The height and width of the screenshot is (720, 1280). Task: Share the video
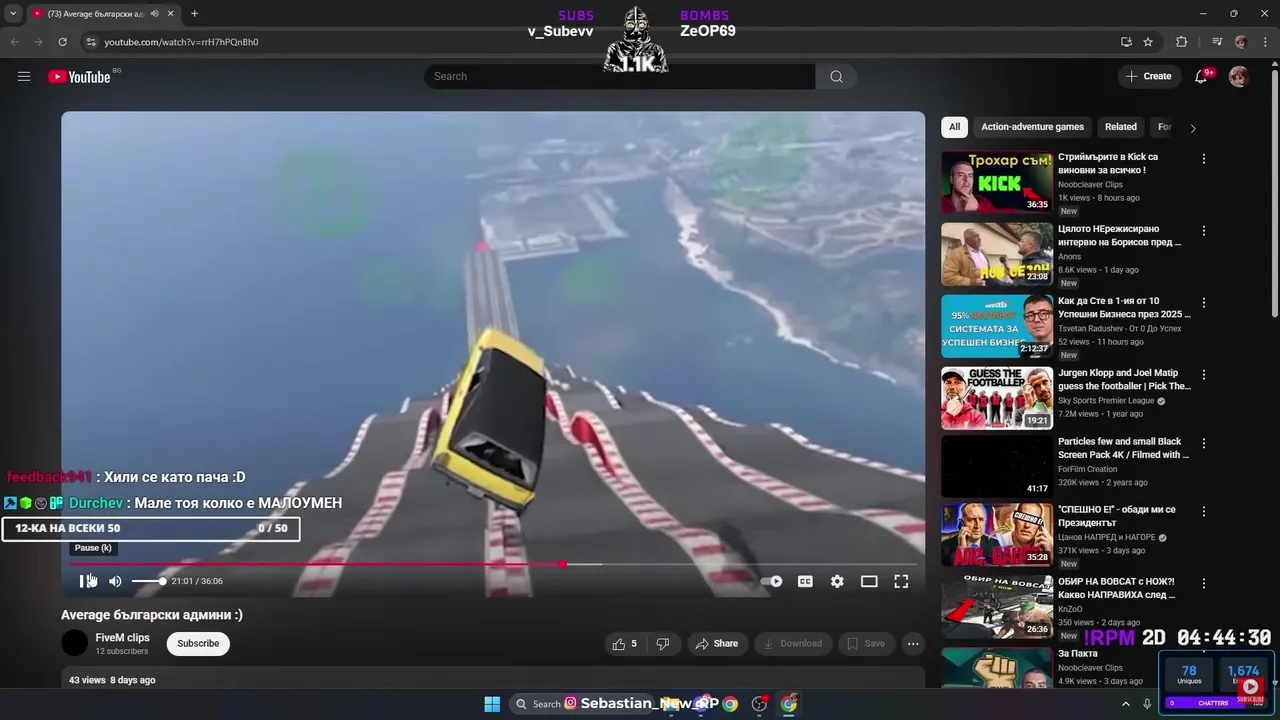click(x=717, y=644)
